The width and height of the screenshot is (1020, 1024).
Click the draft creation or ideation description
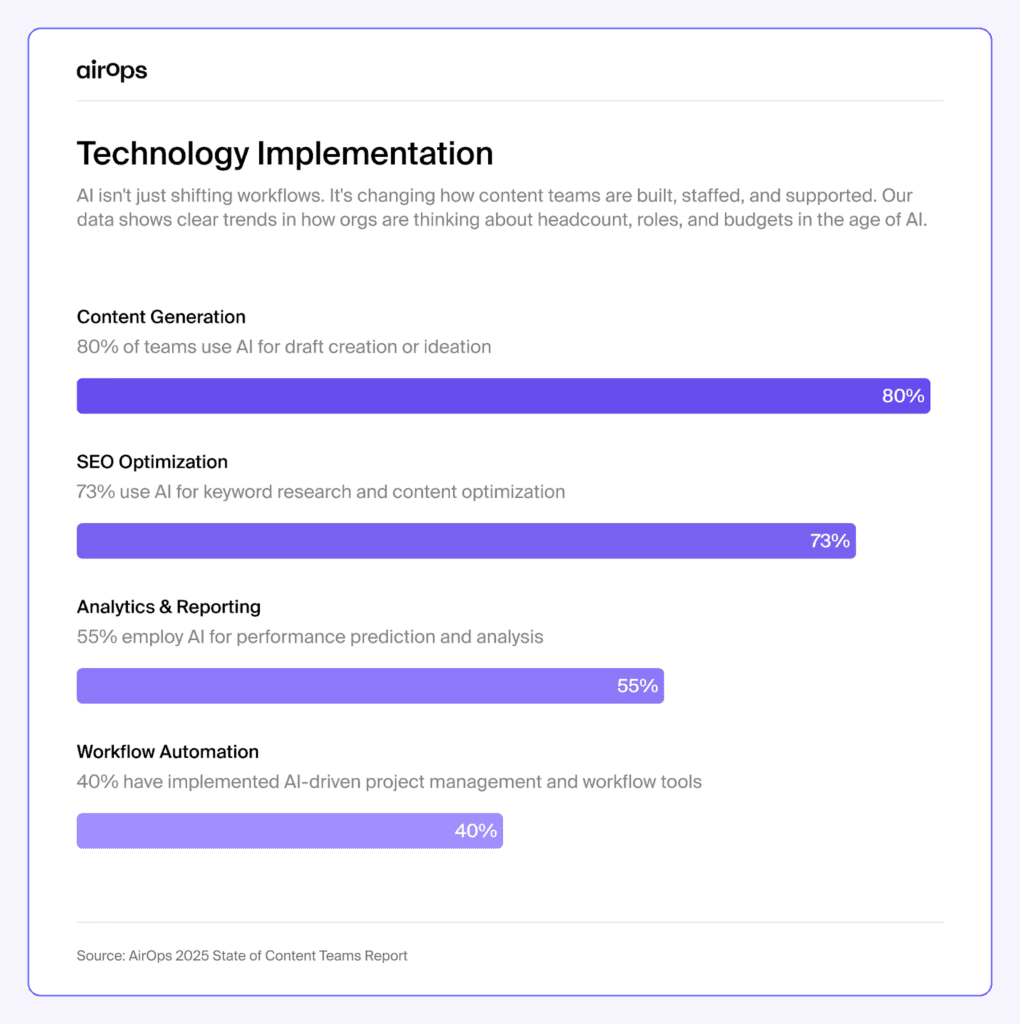coord(284,347)
